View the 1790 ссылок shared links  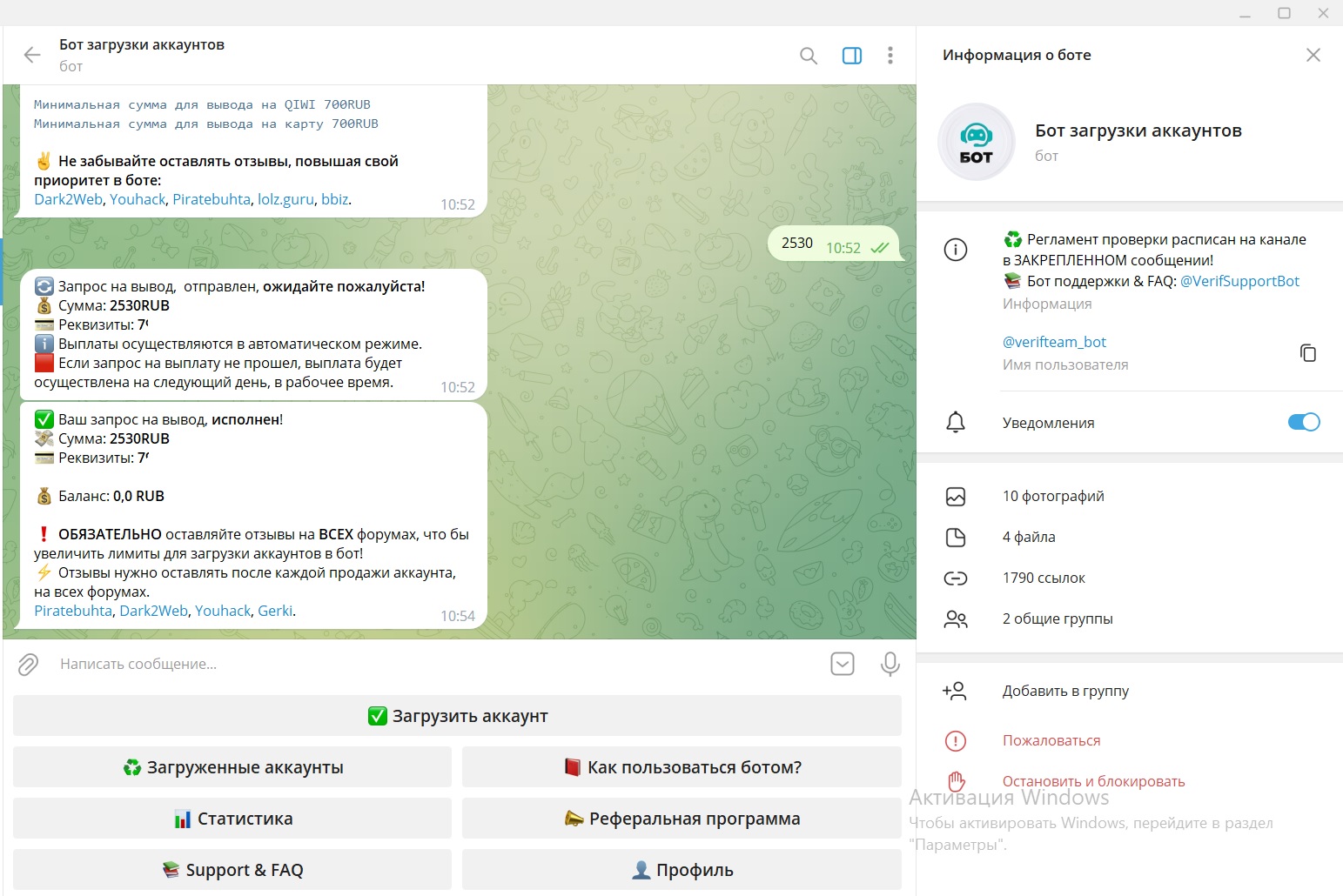click(1044, 578)
